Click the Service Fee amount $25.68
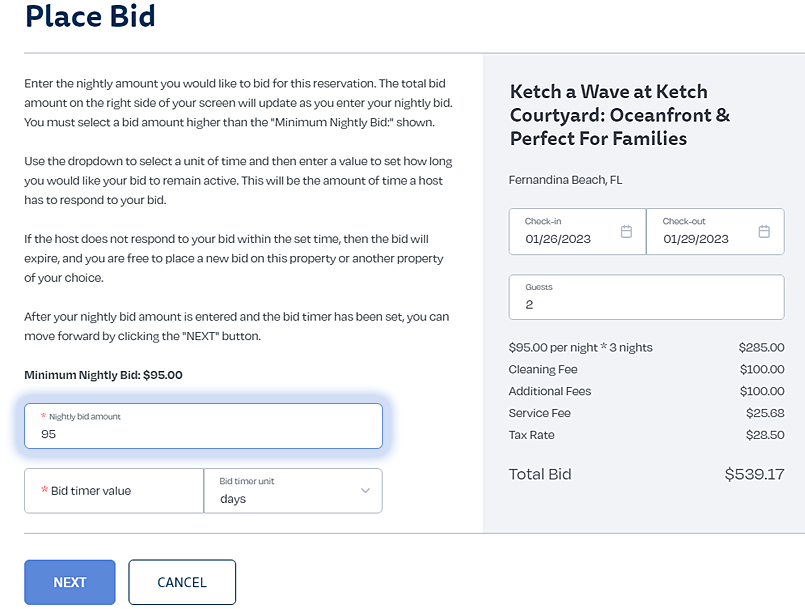 (x=764, y=413)
